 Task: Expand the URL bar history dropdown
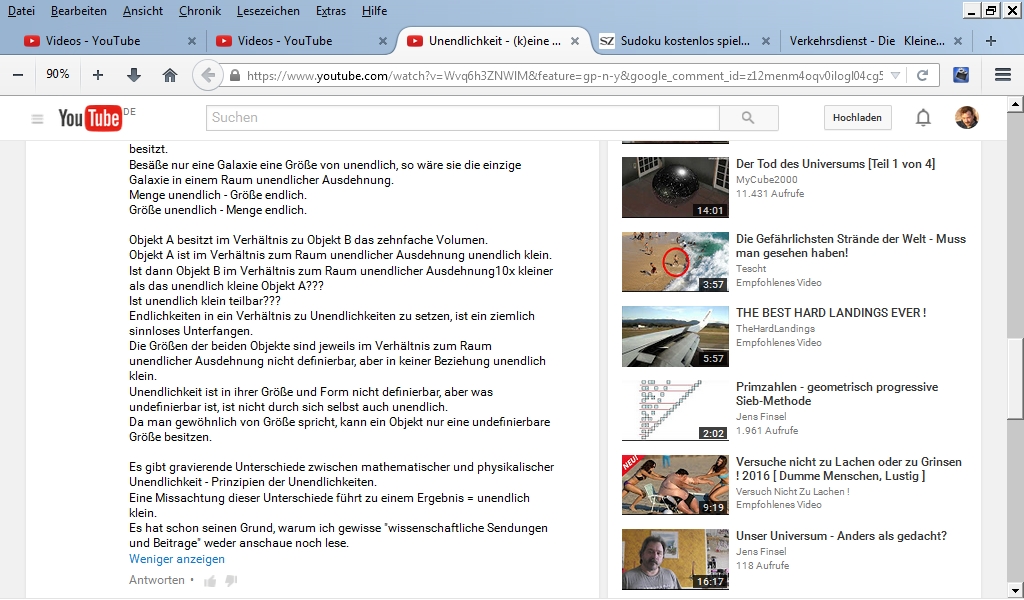895,75
